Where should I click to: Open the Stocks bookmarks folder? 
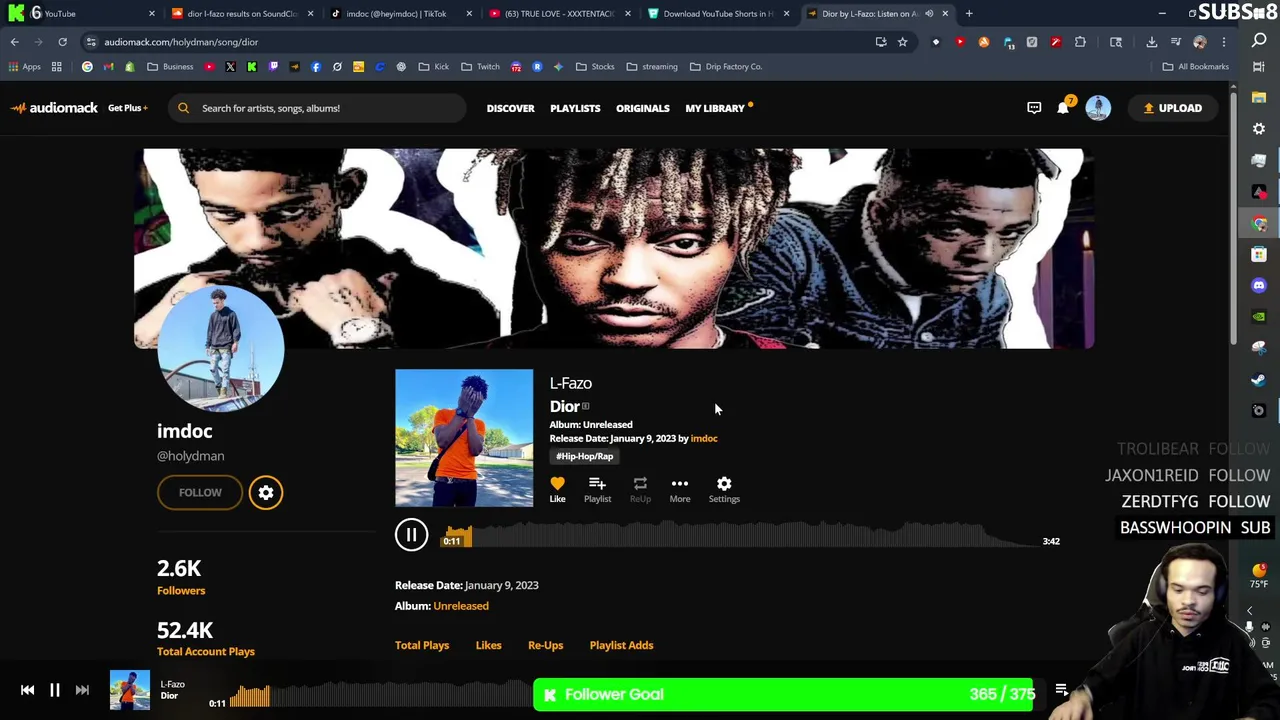(595, 67)
